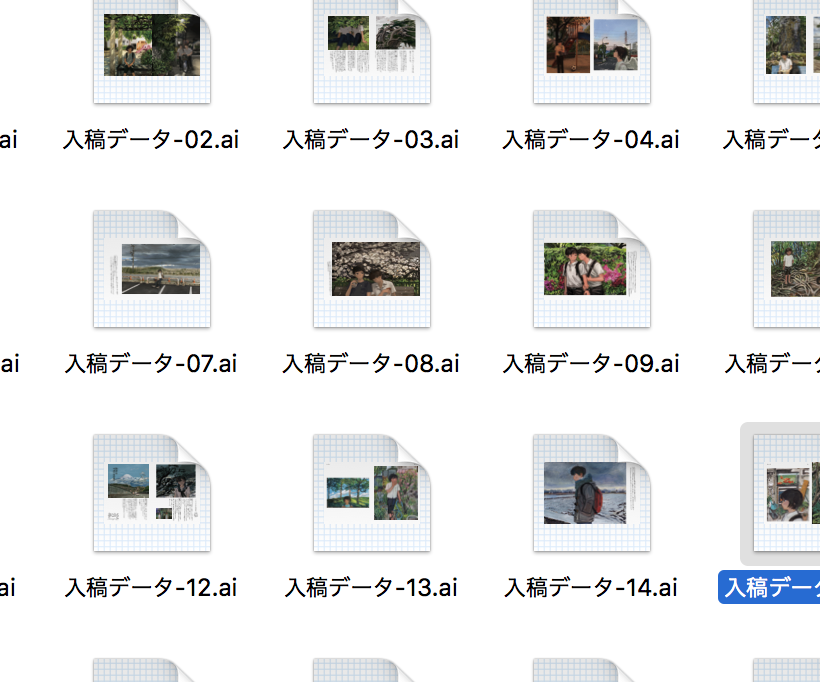
Task: Select the 入稿データ-07.ai file icon
Action: coord(152,269)
